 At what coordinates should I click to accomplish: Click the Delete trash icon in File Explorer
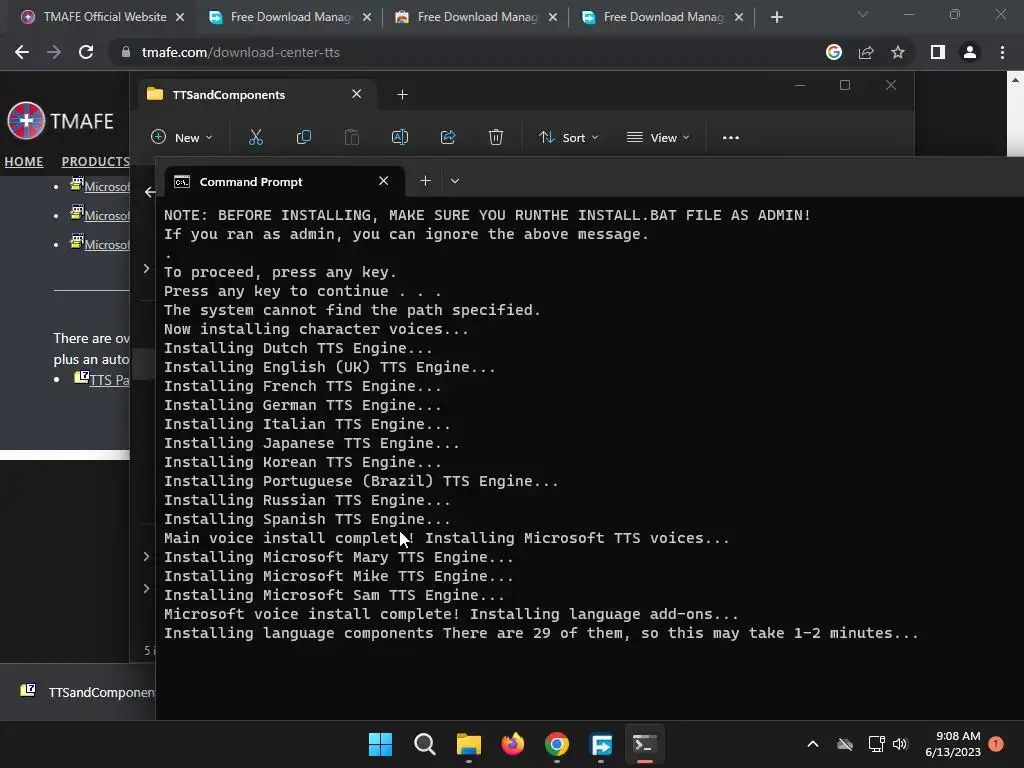click(496, 137)
